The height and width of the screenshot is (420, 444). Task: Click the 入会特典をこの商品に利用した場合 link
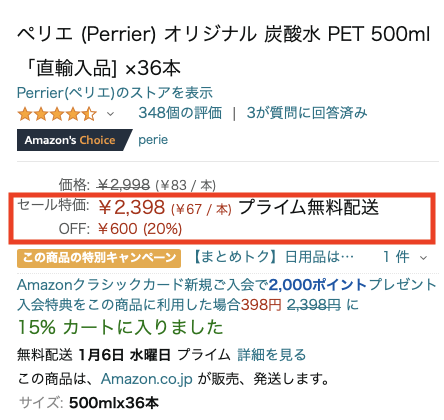coord(128,305)
